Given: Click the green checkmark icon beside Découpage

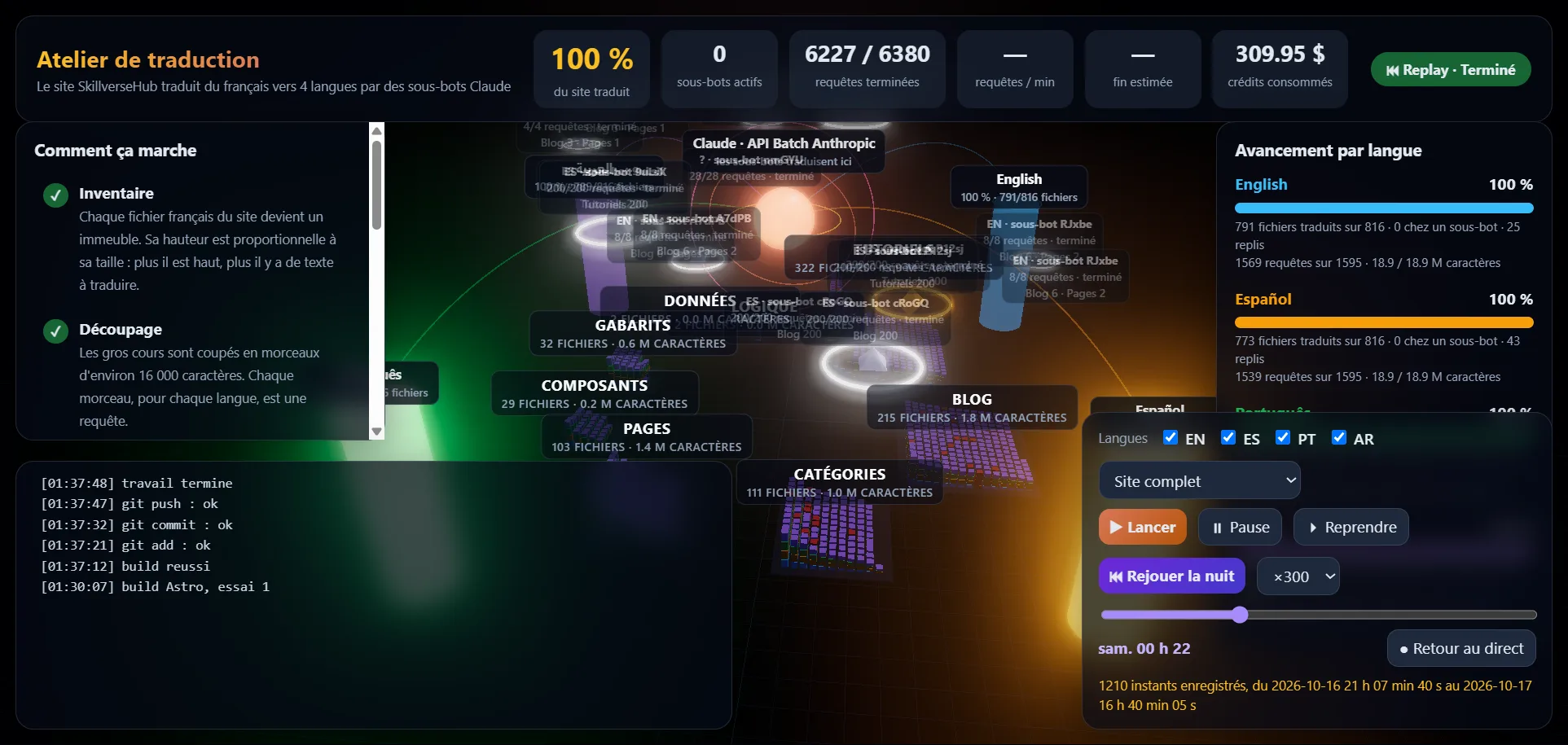Looking at the screenshot, I should coord(55,331).
